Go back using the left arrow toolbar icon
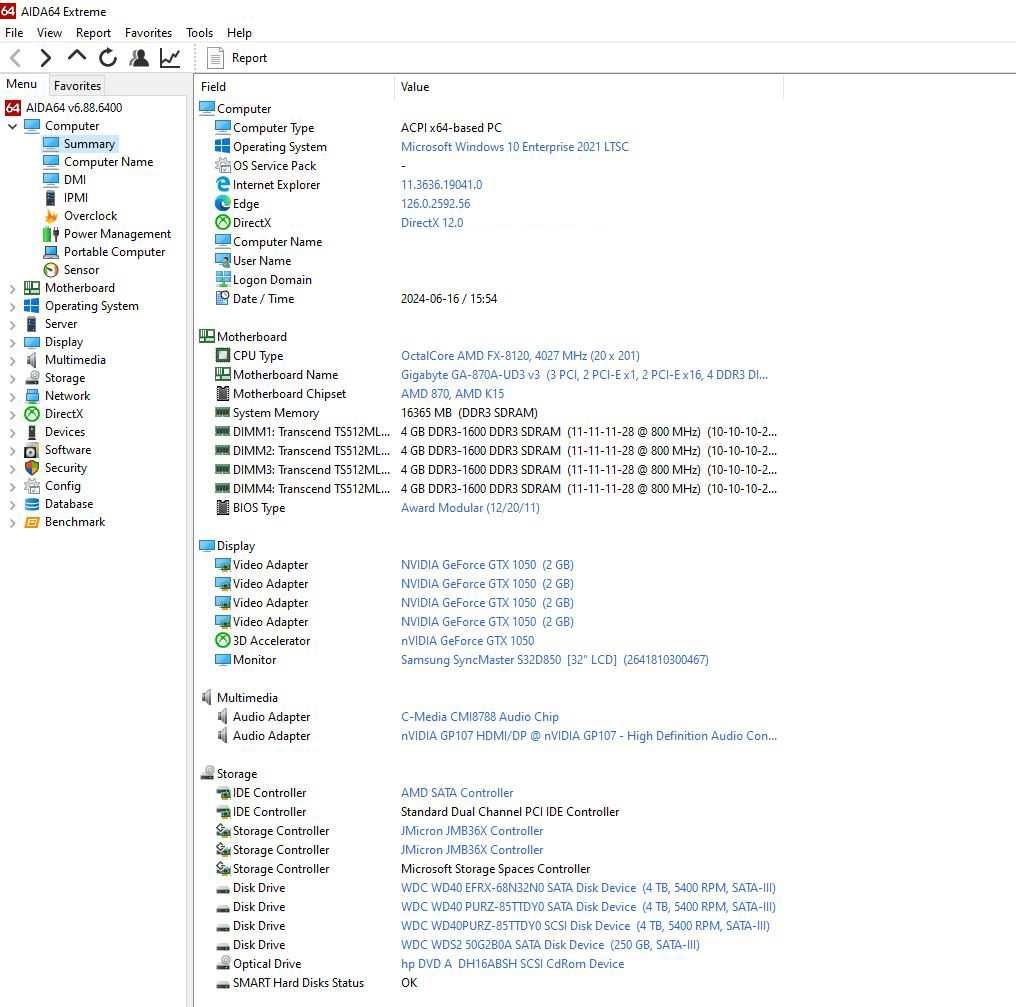This screenshot has height=1007, width=1016. click(16, 58)
